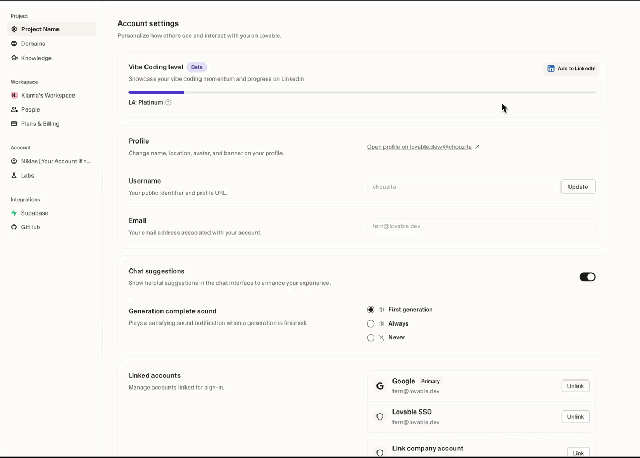The width and height of the screenshot is (640, 458).
Task: Turn off the Chat suggestions toggle
Action: pos(587,277)
